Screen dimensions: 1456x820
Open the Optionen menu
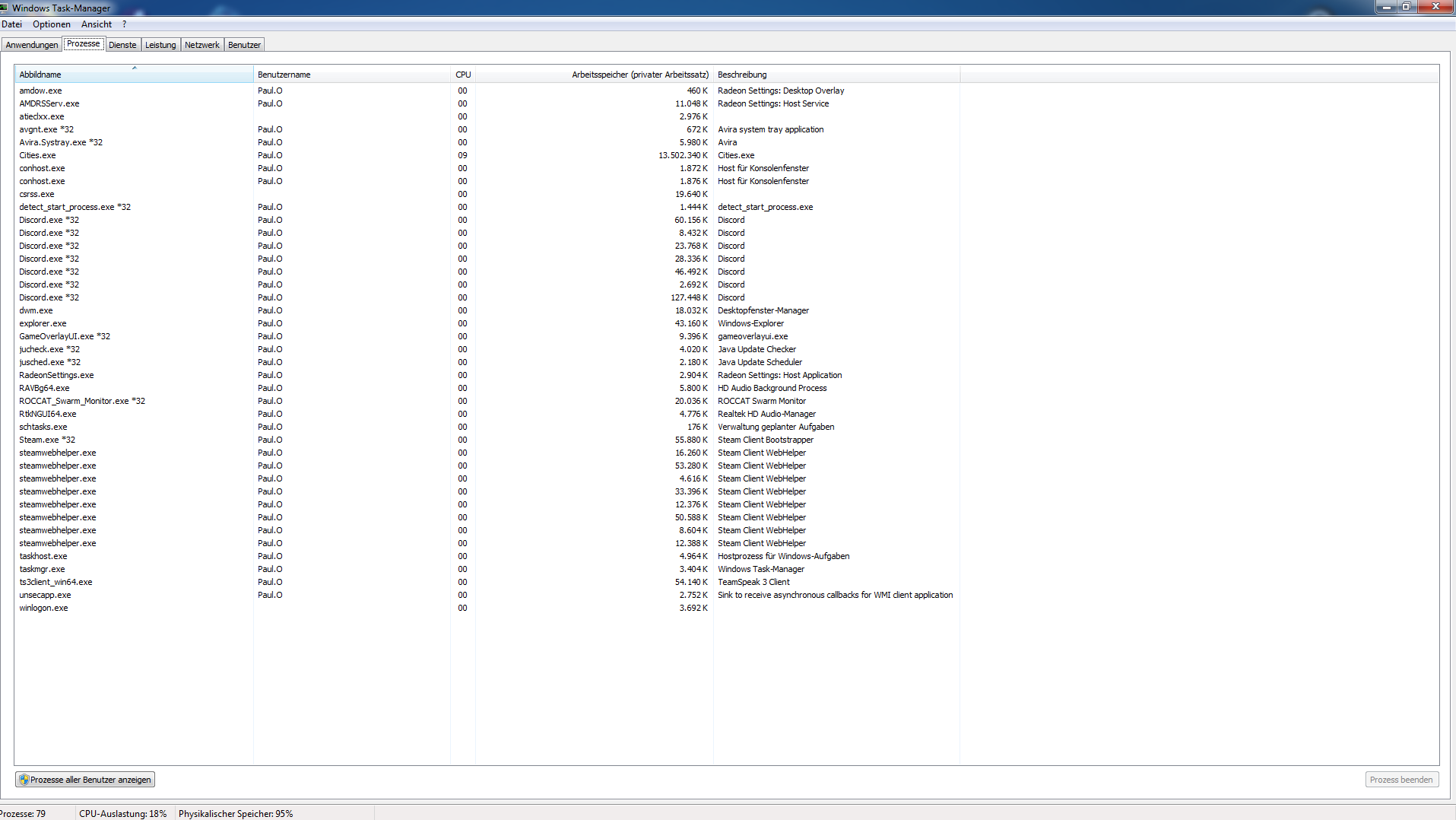[x=52, y=24]
